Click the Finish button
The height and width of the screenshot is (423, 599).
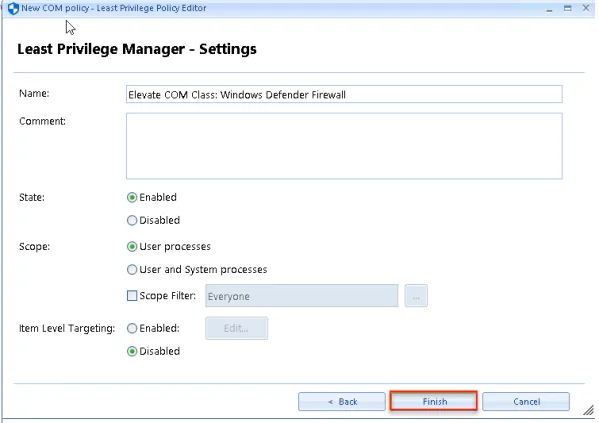click(x=434, y=402)
